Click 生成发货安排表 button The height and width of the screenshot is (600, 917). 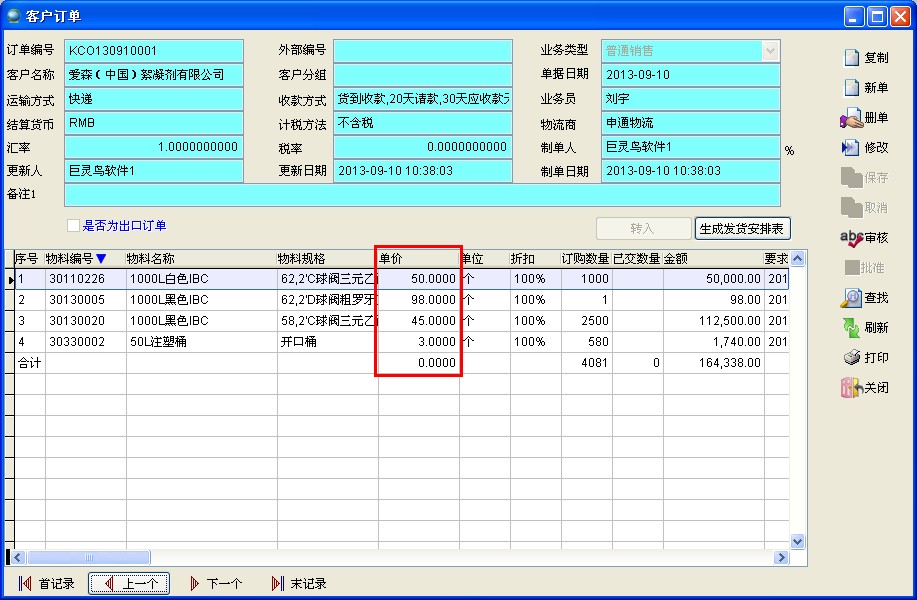[742, 229]
